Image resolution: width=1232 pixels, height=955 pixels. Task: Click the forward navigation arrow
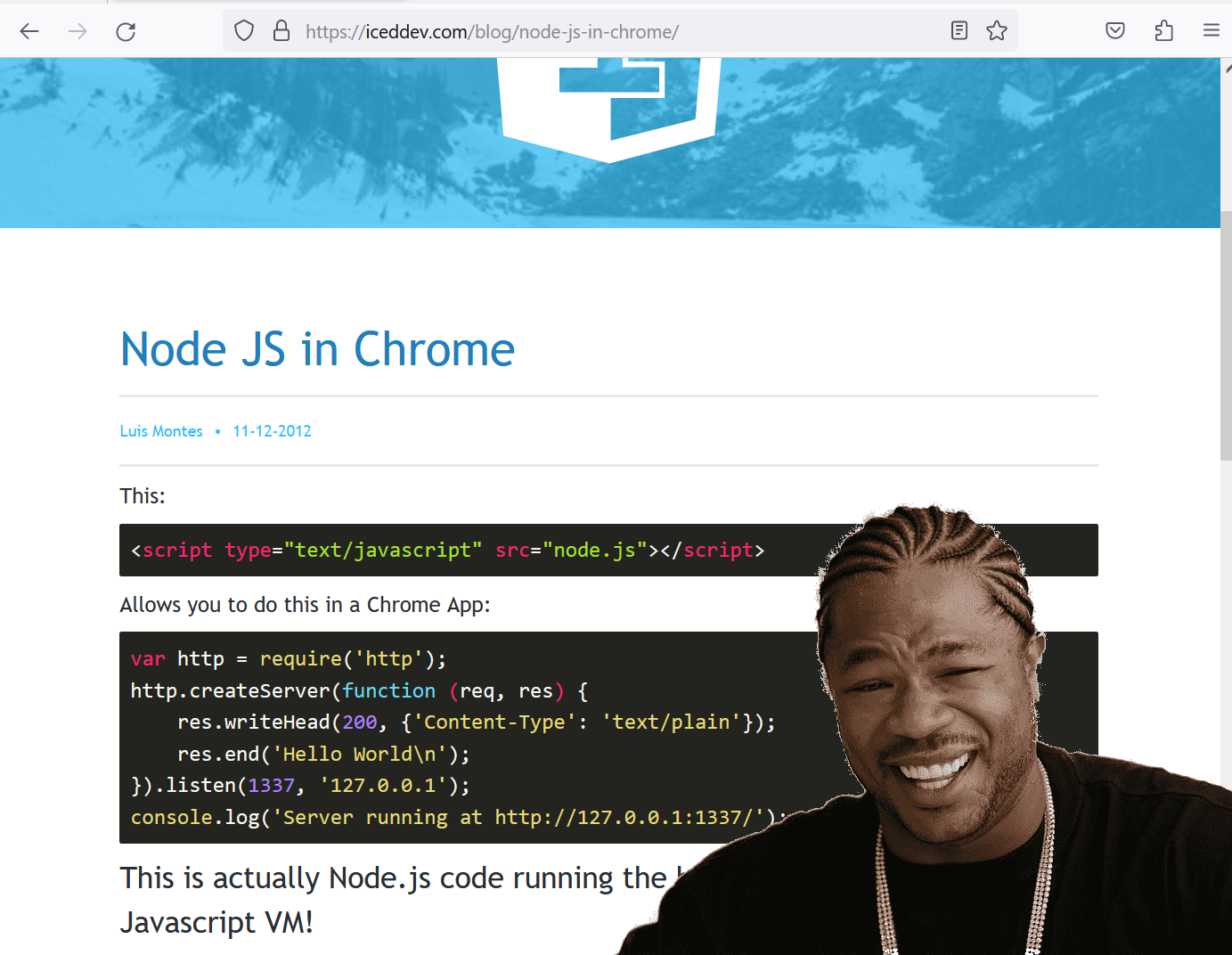point(78,32)
